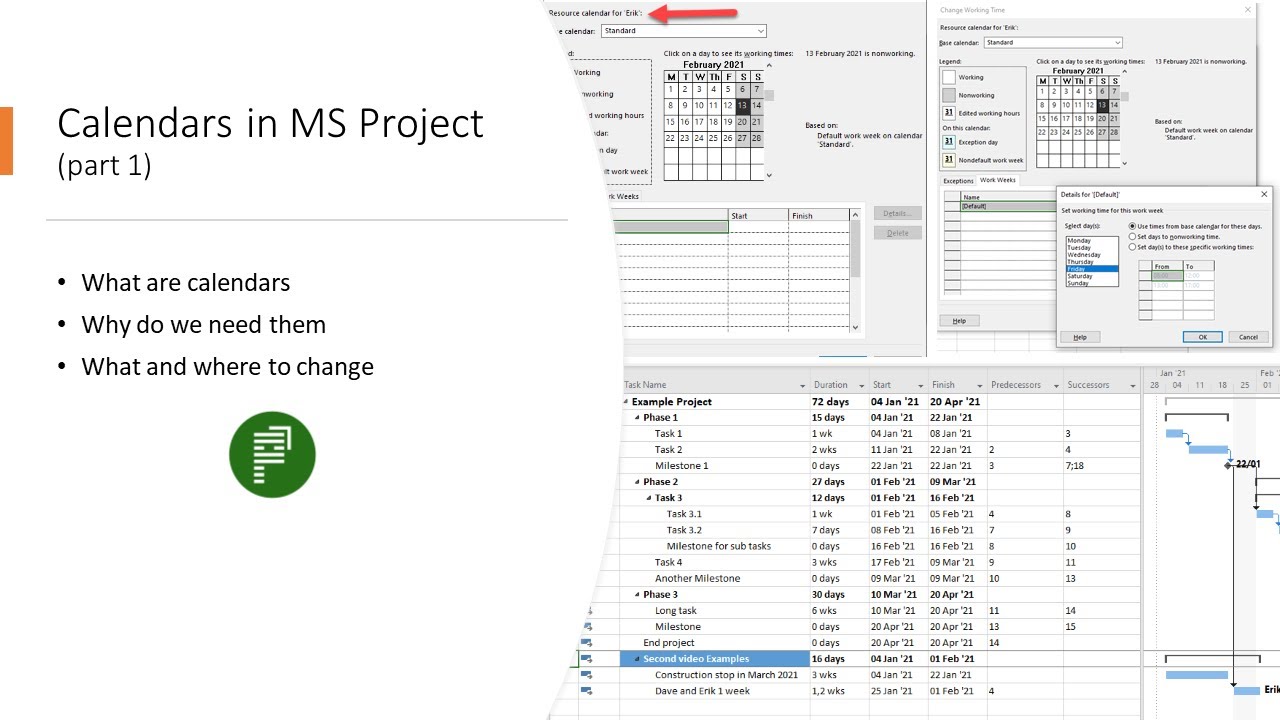Close the Change Working Time dialog

1247,9
